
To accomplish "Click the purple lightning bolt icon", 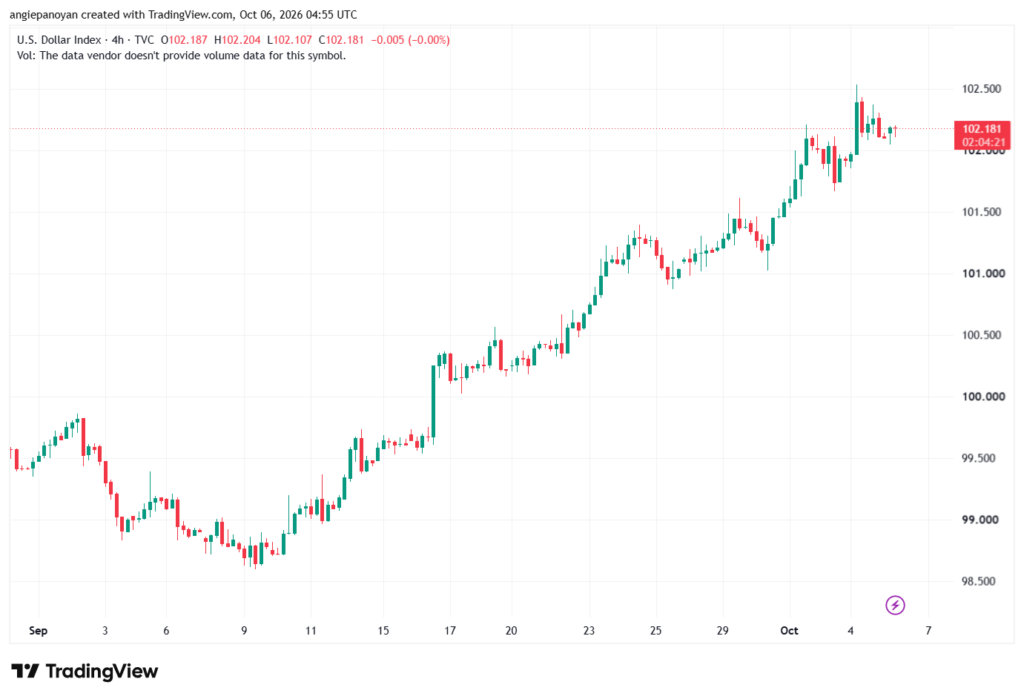I will [895, 605].
